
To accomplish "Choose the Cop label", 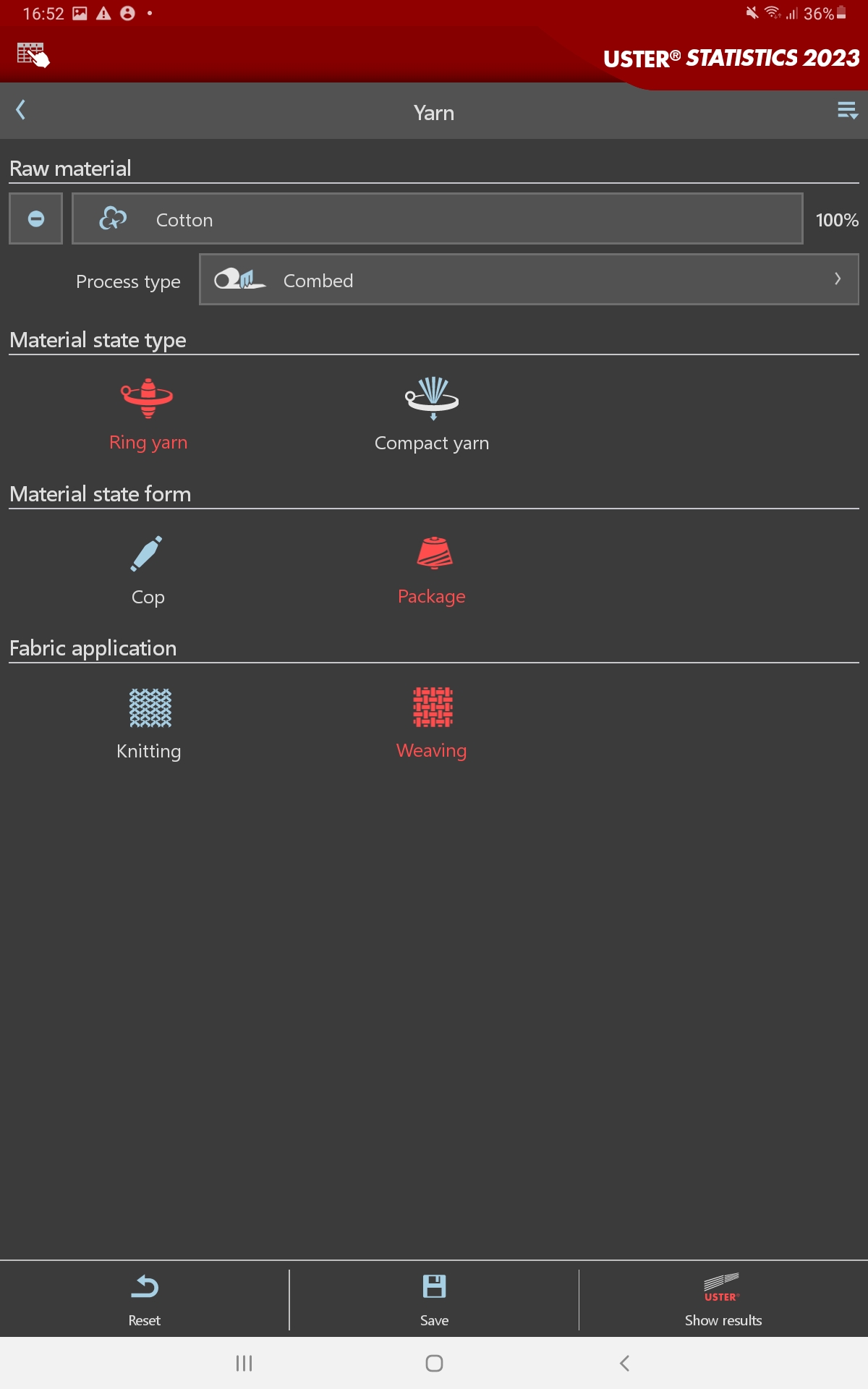I will click(x=148, y=597).
